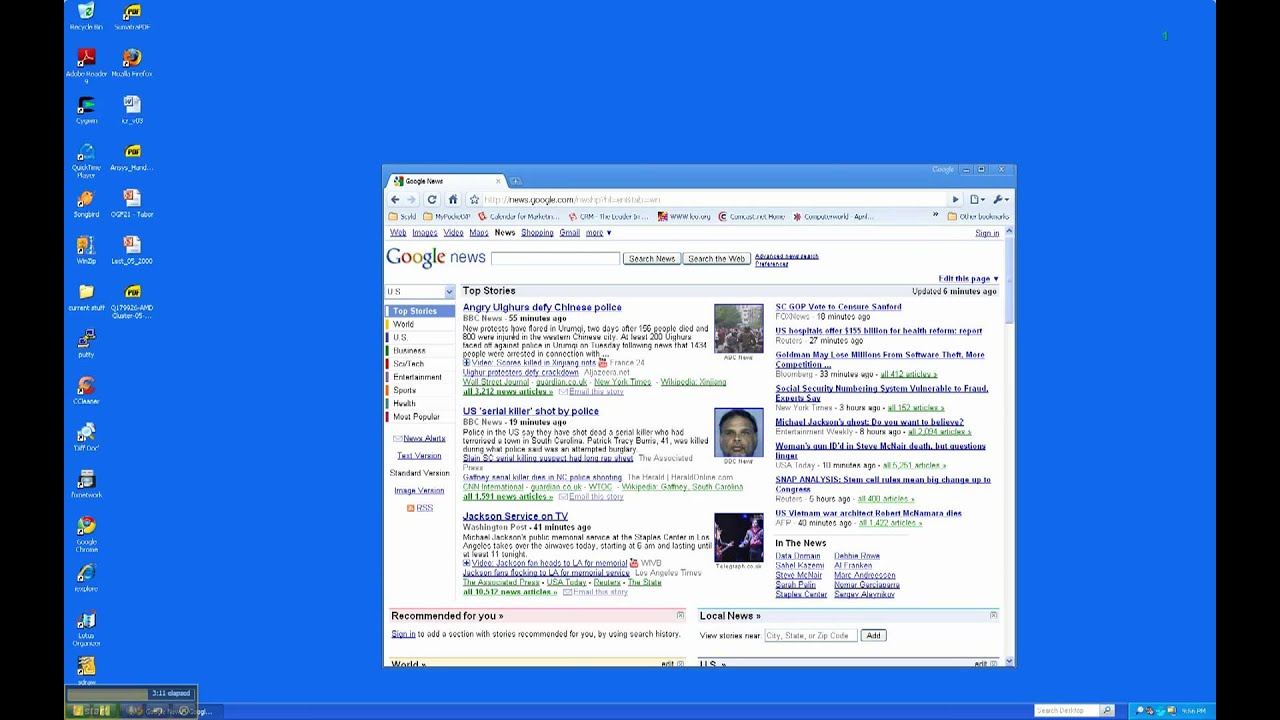Open the Other bookmarks folder
The height and width of the screenshot is (720, 1280).
click(x=978, y=216)
